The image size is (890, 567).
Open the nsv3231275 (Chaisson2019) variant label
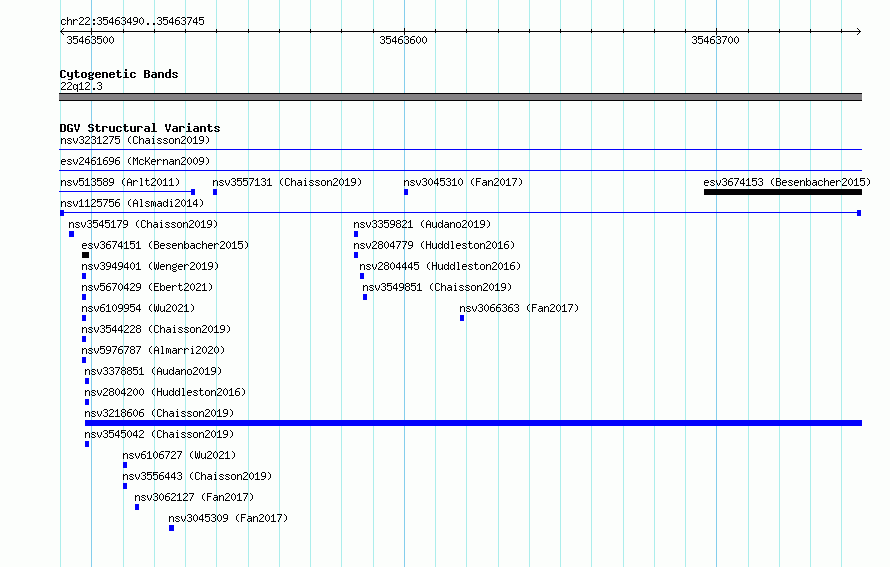[x=135, y=140]
